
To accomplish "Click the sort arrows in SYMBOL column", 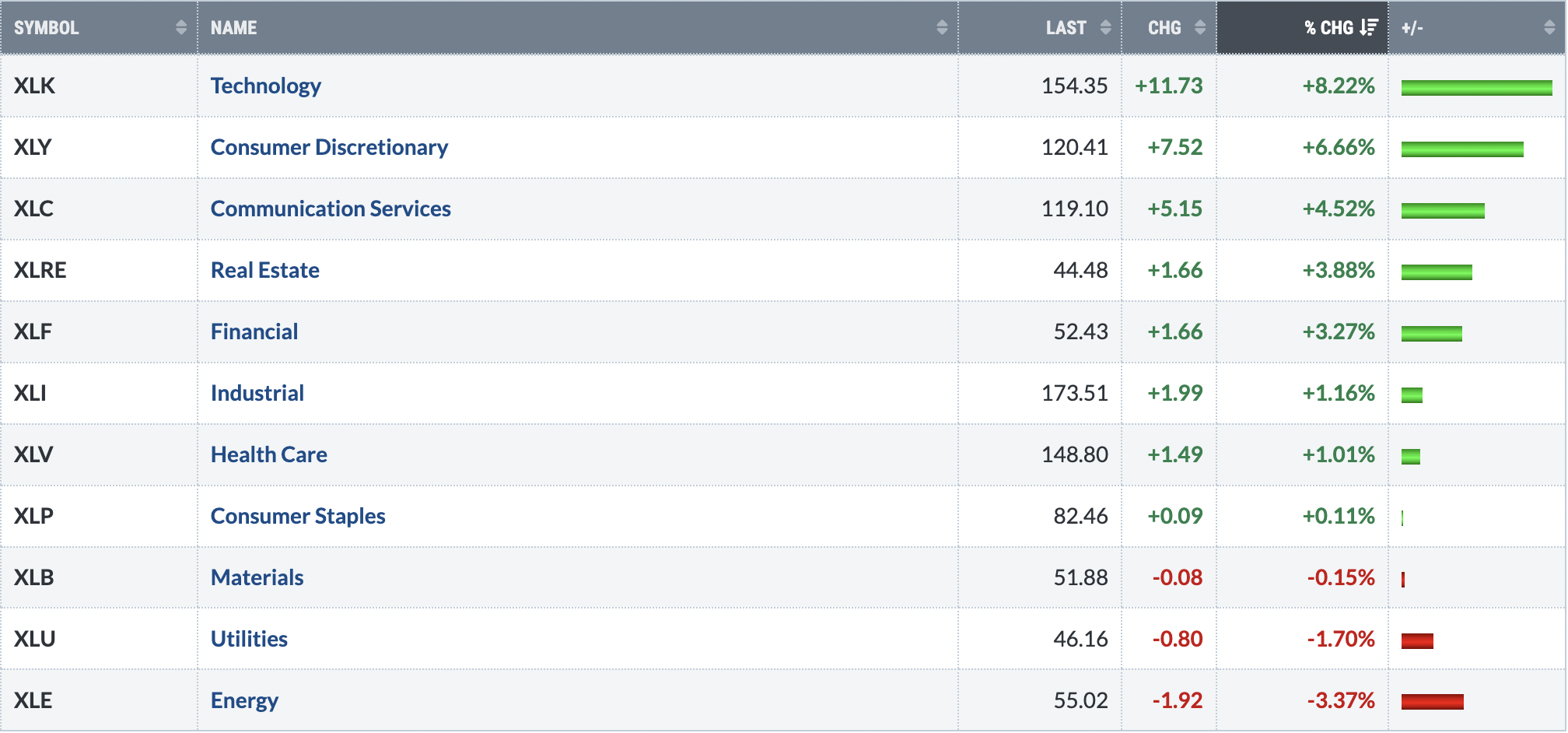I will [181, 28].
